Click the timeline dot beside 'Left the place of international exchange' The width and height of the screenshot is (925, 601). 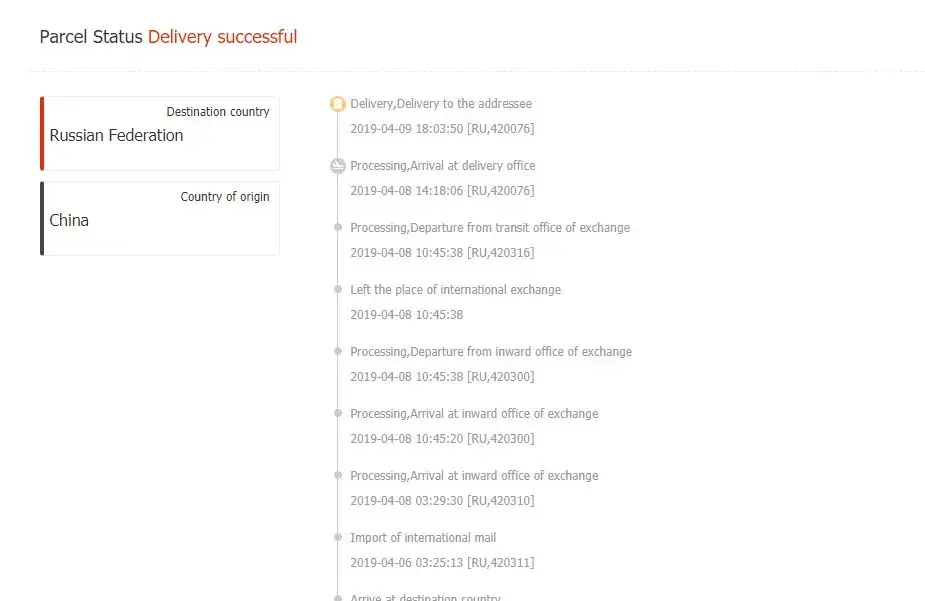[x=338, y=290]
